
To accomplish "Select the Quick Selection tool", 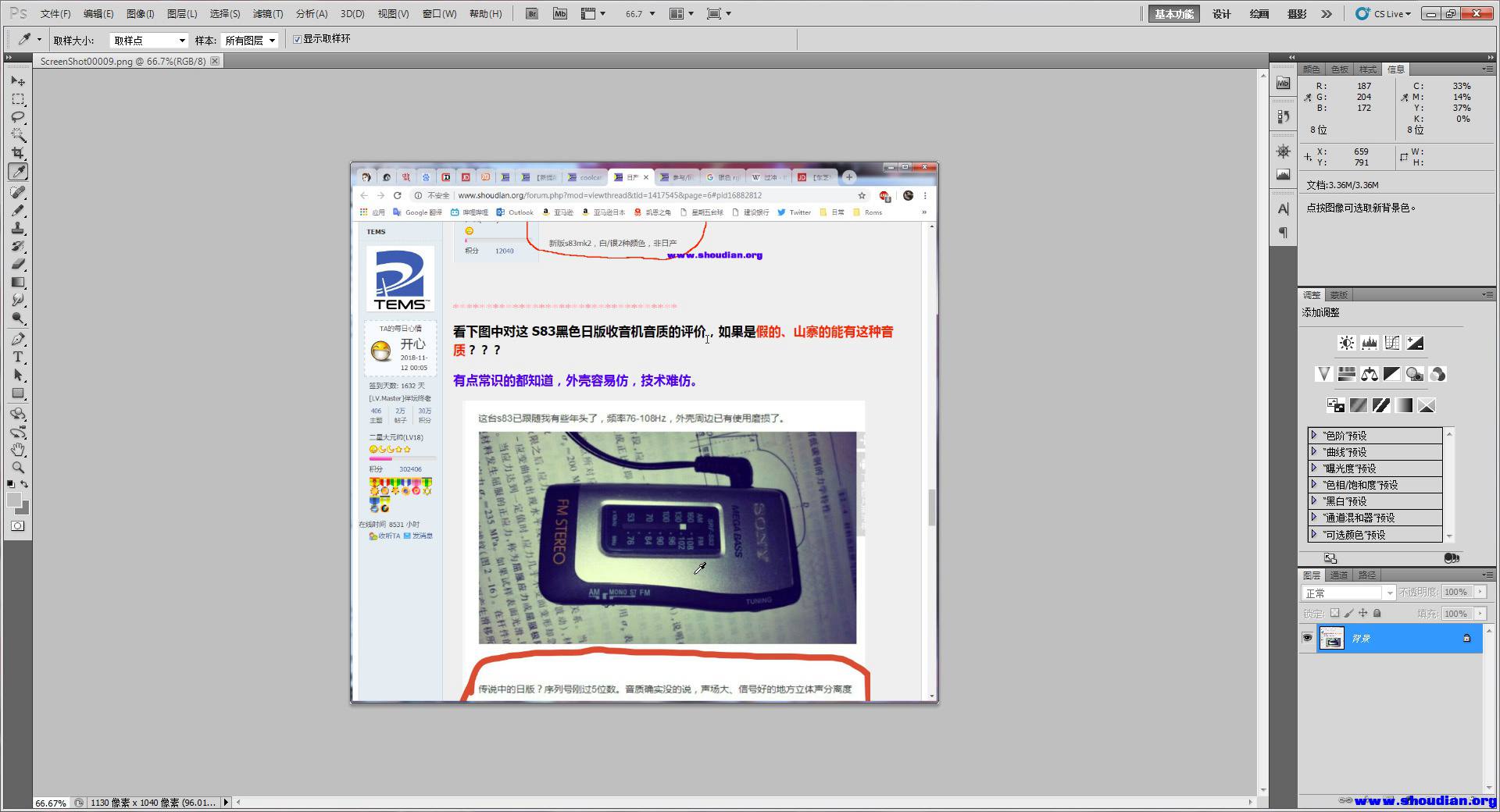I will 18,135.
